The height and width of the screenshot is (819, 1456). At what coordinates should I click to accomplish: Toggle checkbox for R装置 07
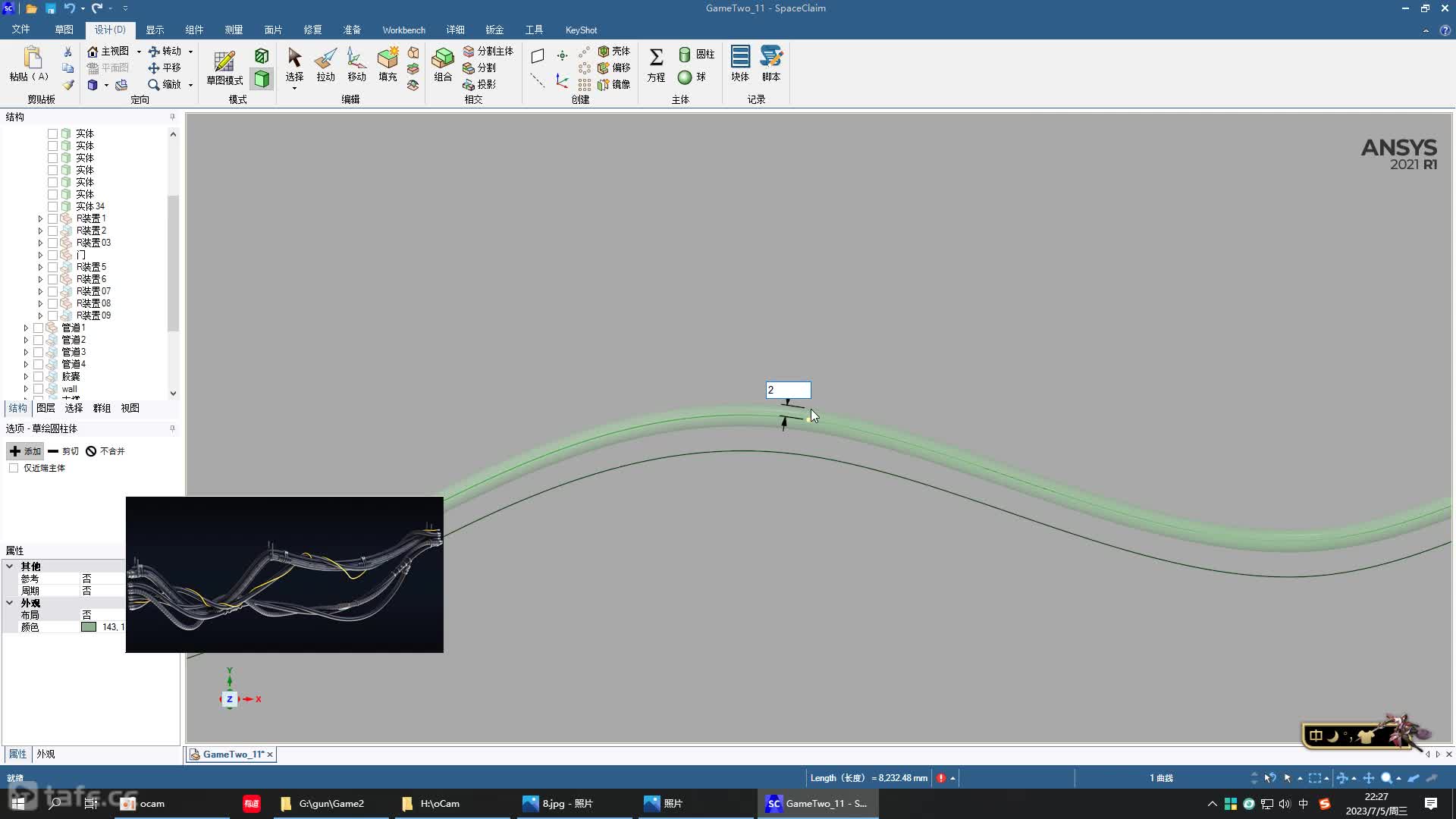tap(52, 291)
